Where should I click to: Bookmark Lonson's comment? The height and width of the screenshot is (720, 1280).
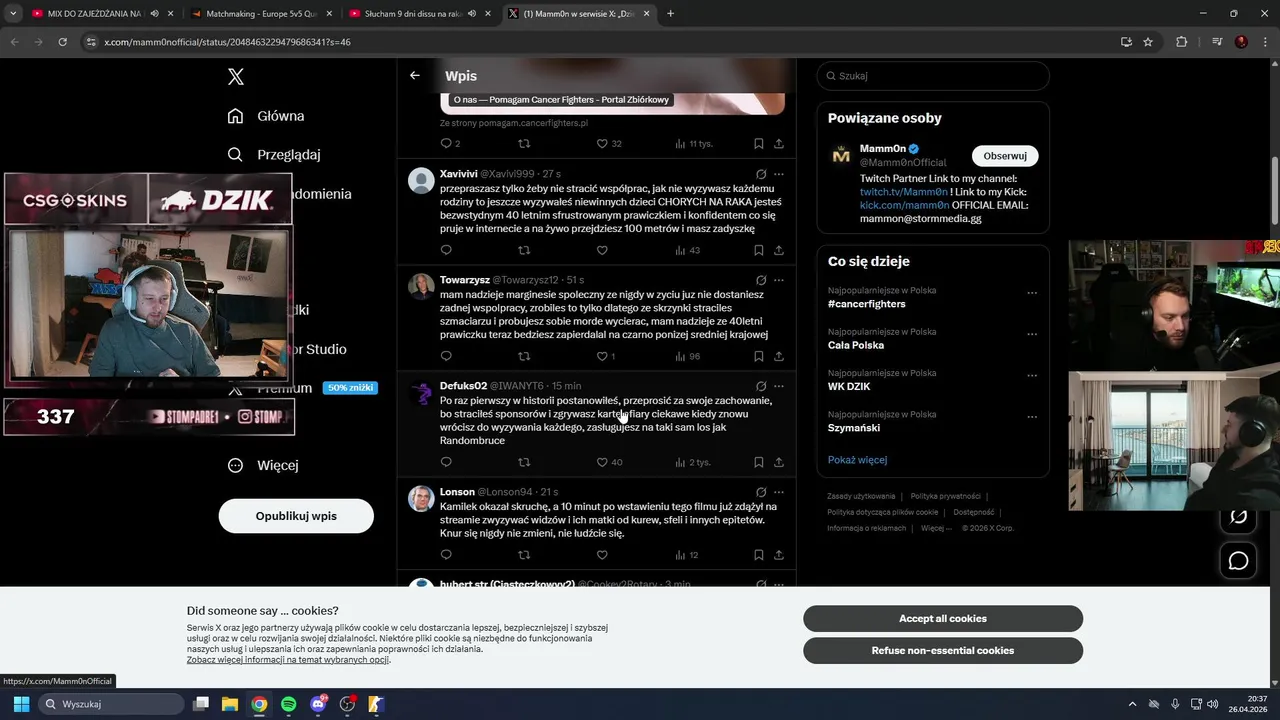(x=759, y=555)
